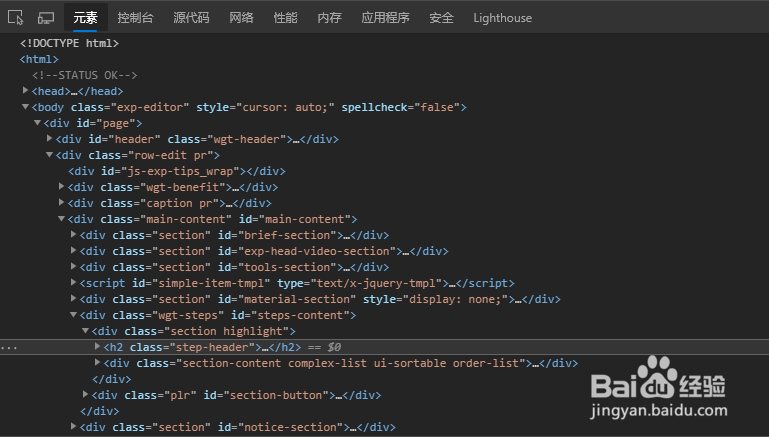Open the Lighthouse tab

(503, 18)
